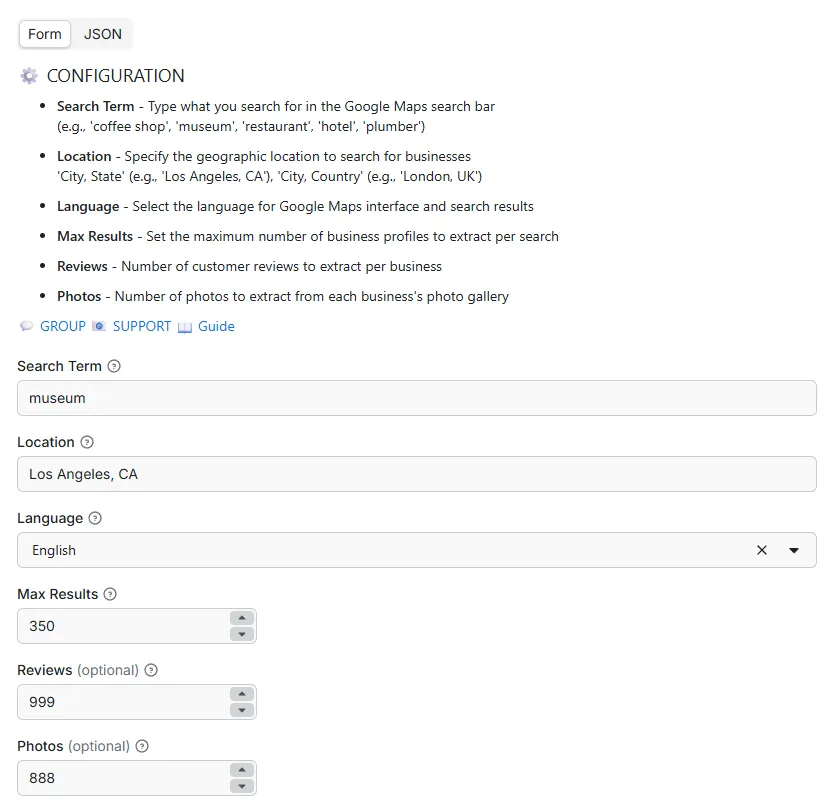Open the Search Term help tooltip icon
Viewport: 830px width, 804px height.
(x=115, y=366)
